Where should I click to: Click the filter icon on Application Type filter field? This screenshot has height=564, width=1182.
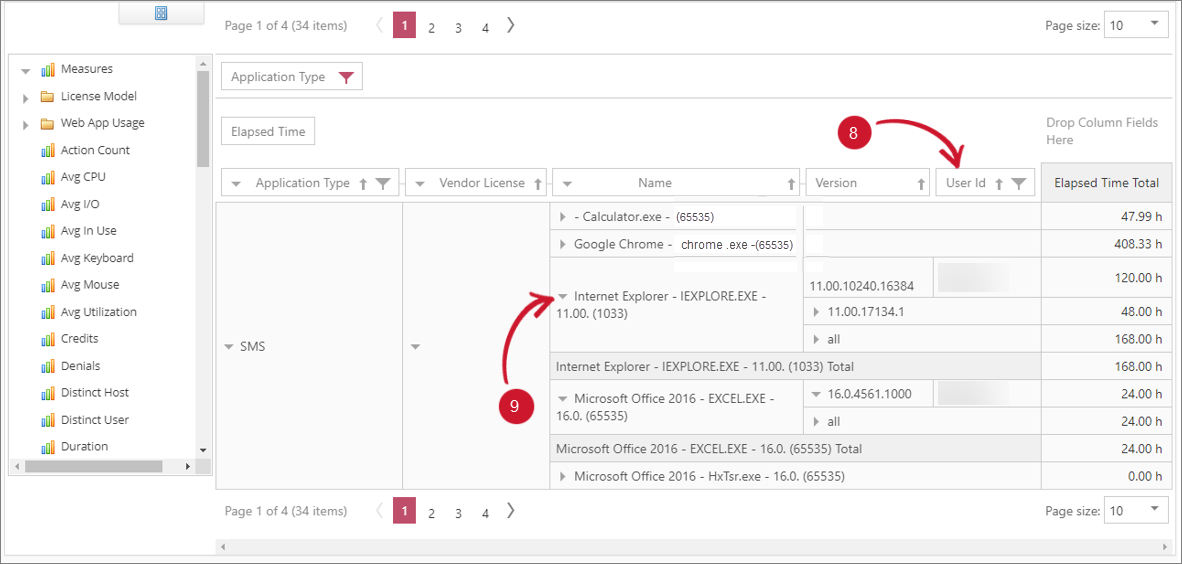(346, 78)
